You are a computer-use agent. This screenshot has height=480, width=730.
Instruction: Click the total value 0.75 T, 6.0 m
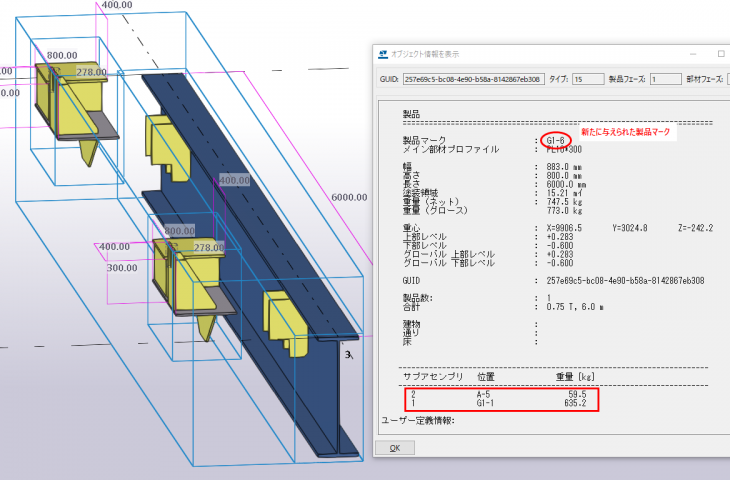point(575,307)
